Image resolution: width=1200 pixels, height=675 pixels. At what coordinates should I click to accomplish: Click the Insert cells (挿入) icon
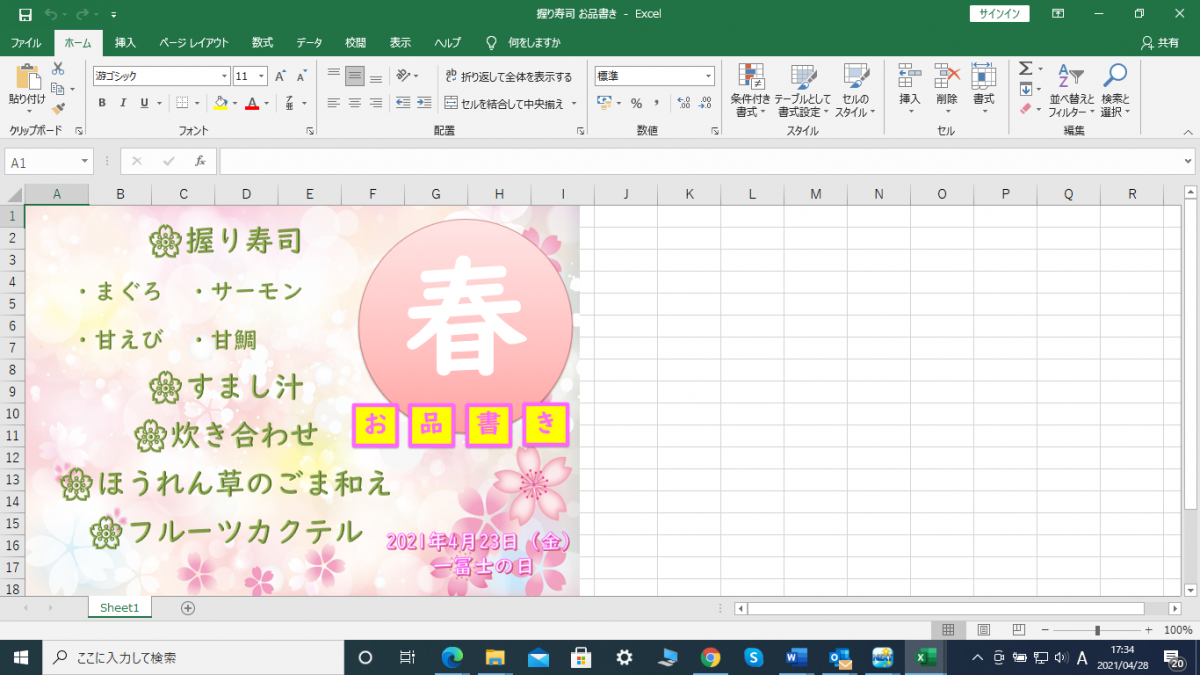pyautogui.click(x=909, y=76)
